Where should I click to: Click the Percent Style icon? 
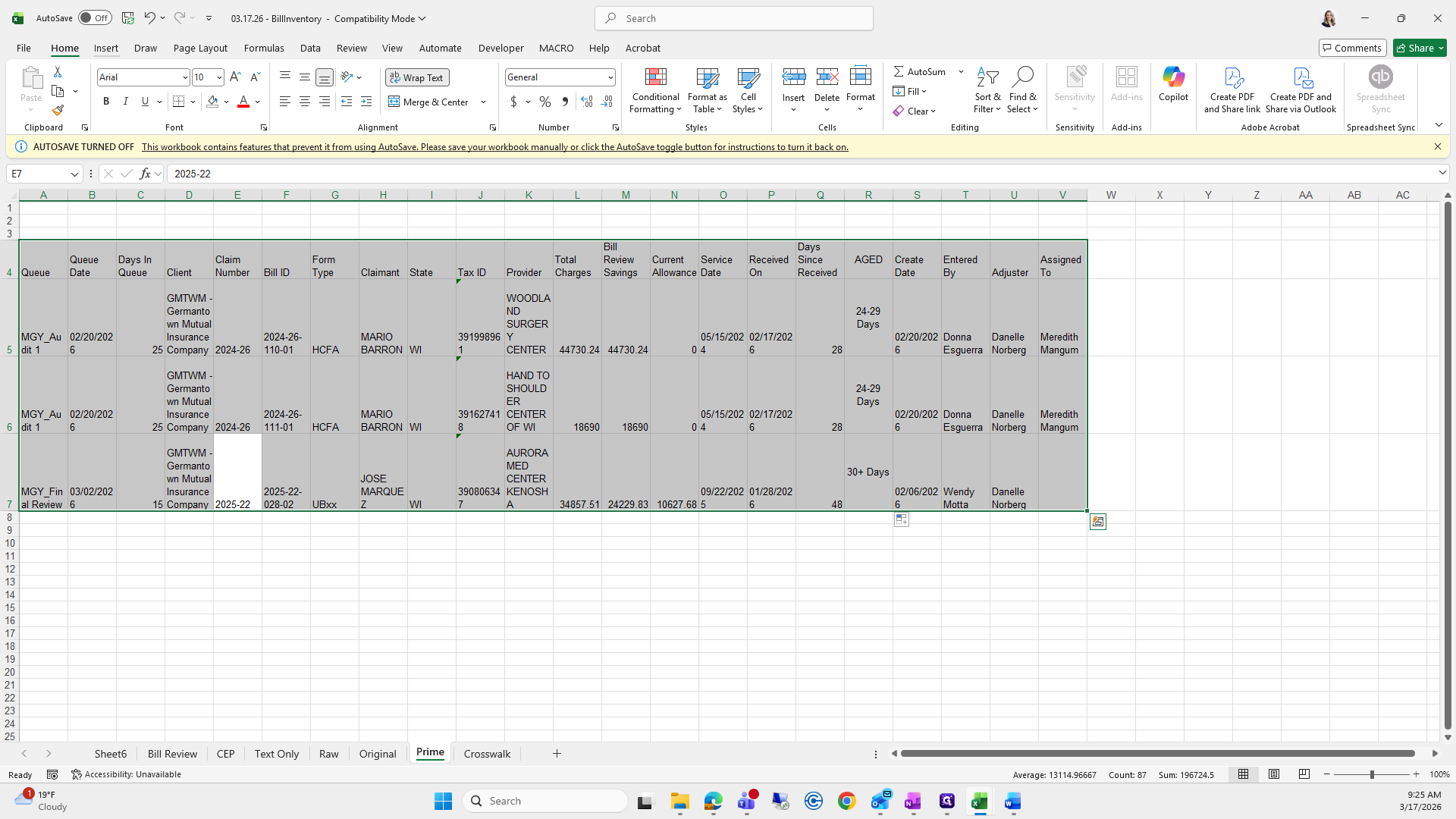(x=545, y=102)
